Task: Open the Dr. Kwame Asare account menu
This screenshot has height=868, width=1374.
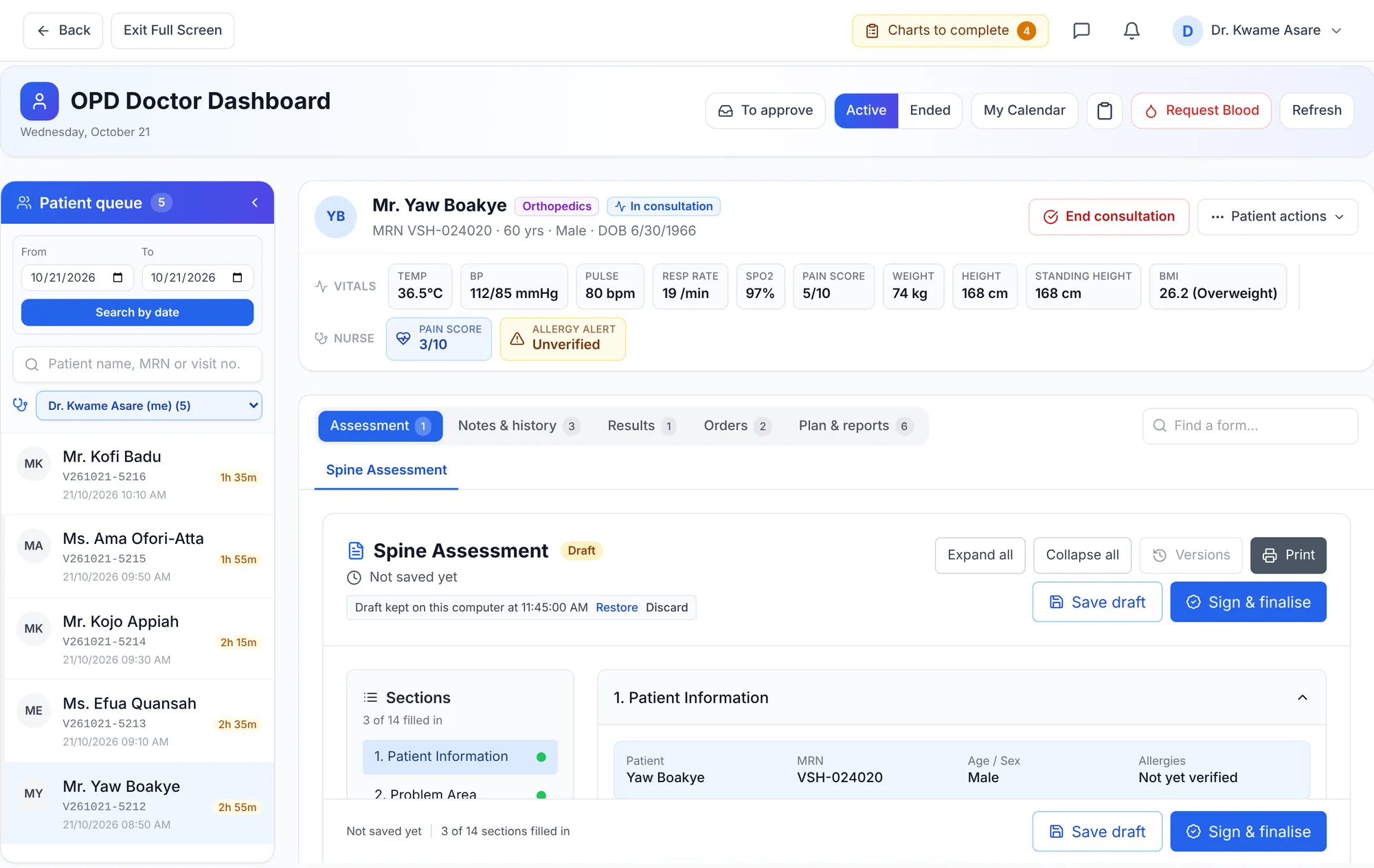Action: (1258, 31)
